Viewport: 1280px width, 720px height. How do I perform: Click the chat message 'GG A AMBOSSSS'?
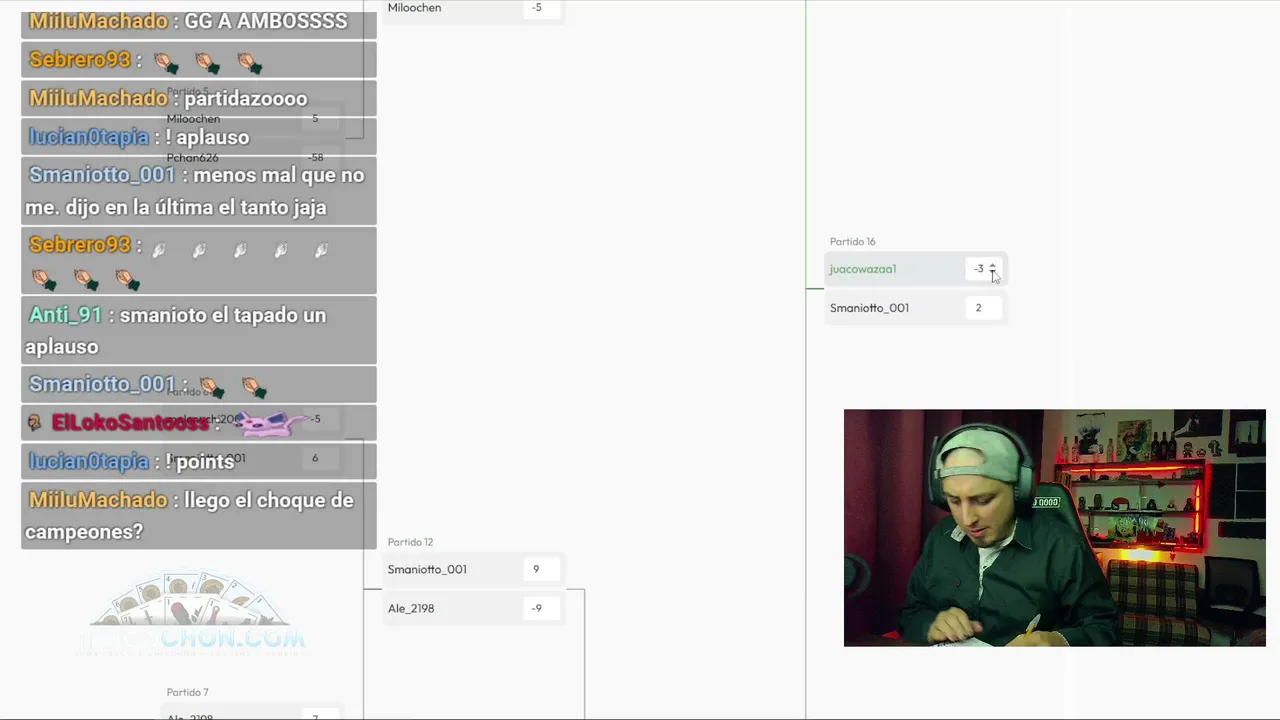(x=199, y=20)
